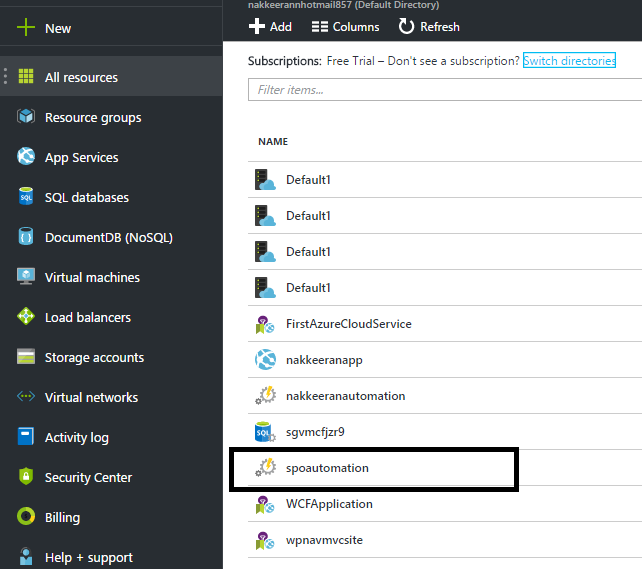Click the Switch directories link

[x=569, y=61]
